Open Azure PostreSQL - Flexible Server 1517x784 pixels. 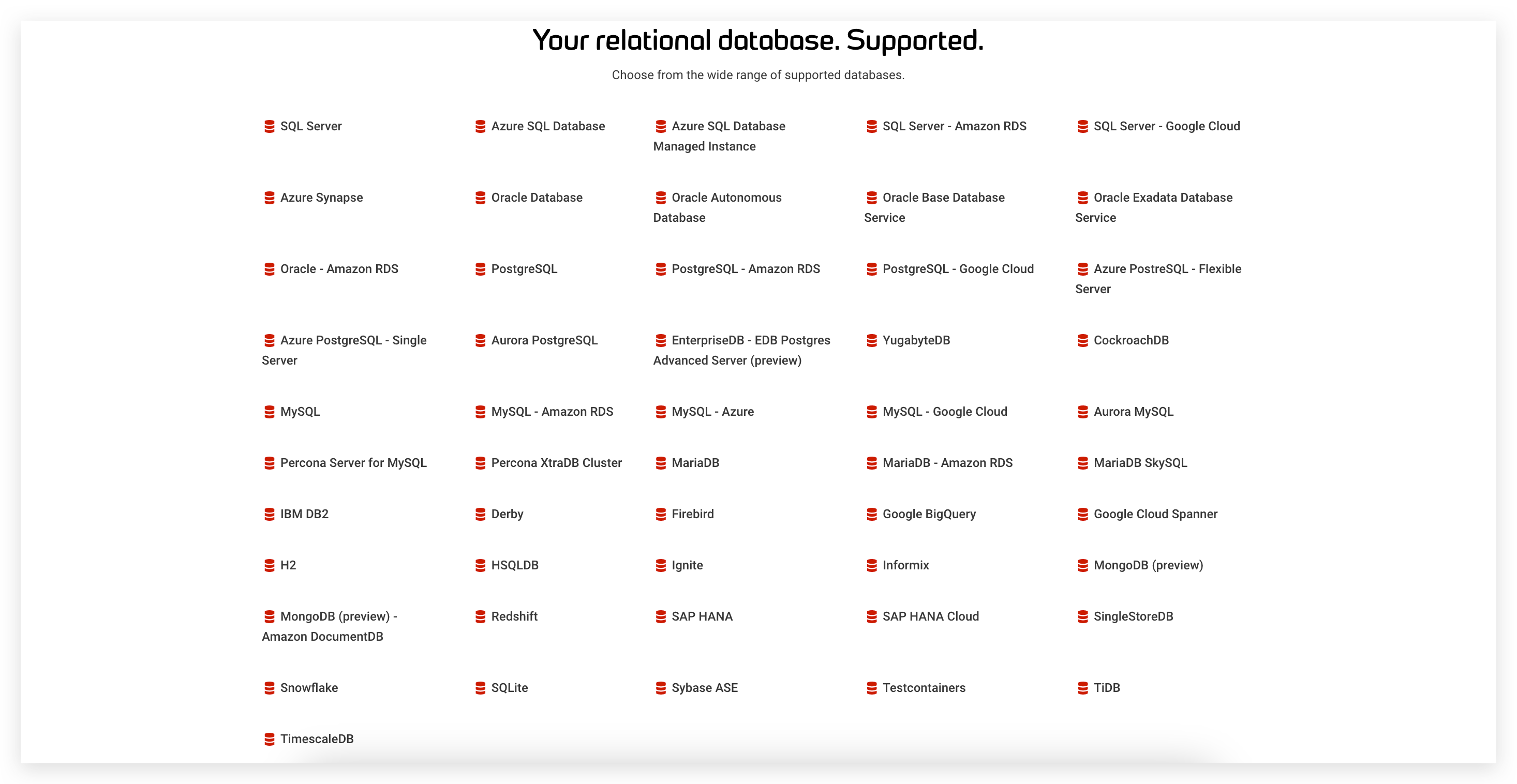[x=1158, y=278]
